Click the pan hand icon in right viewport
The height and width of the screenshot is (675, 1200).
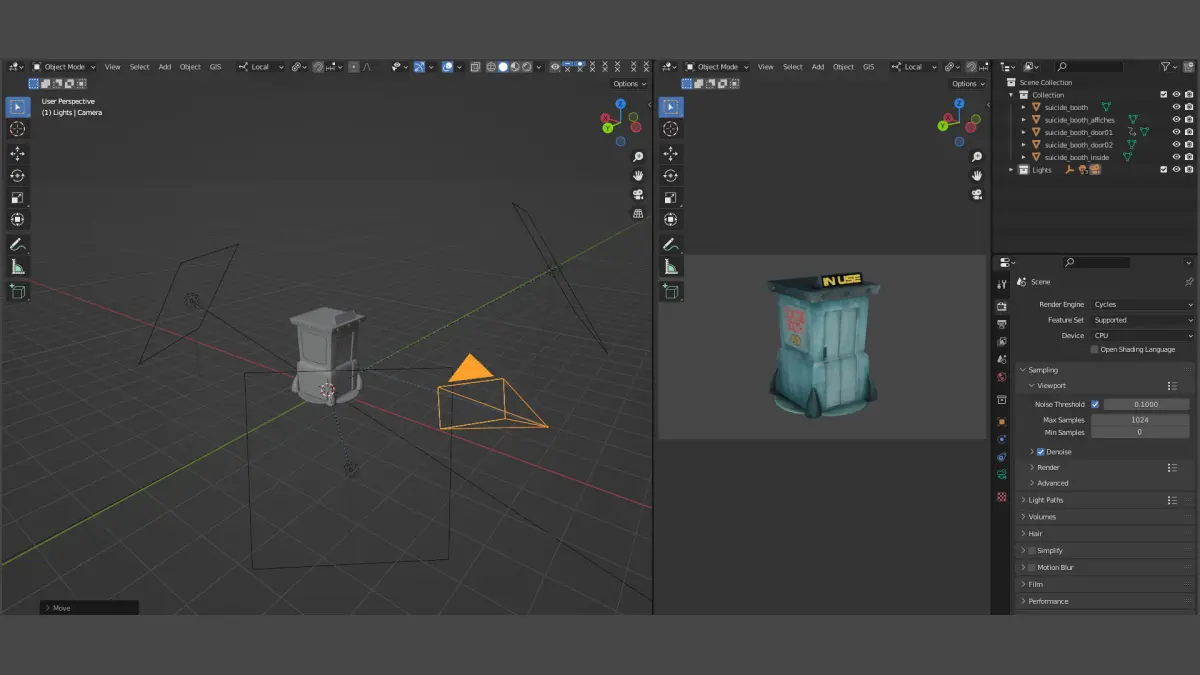pyautogui.click(x=977, y=176)
